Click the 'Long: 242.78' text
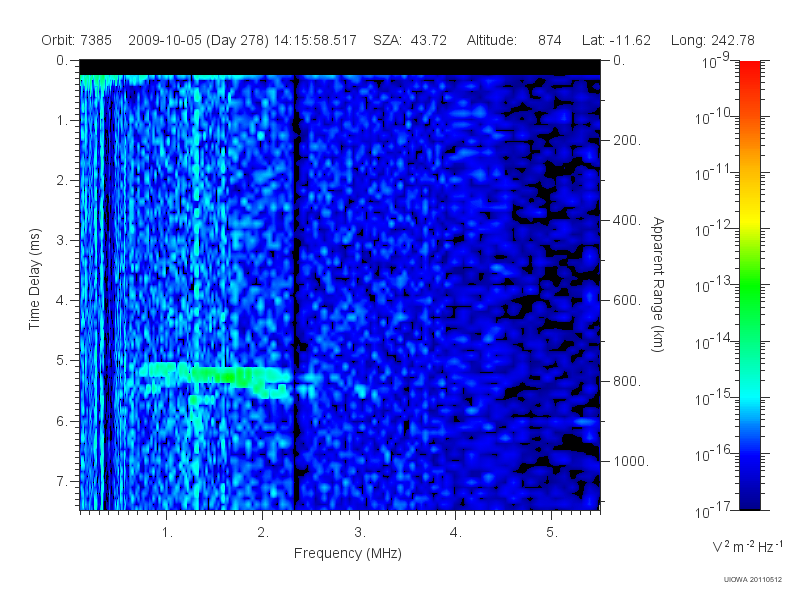The height and width of the screenshot is (600, 800). click(712, 40)
